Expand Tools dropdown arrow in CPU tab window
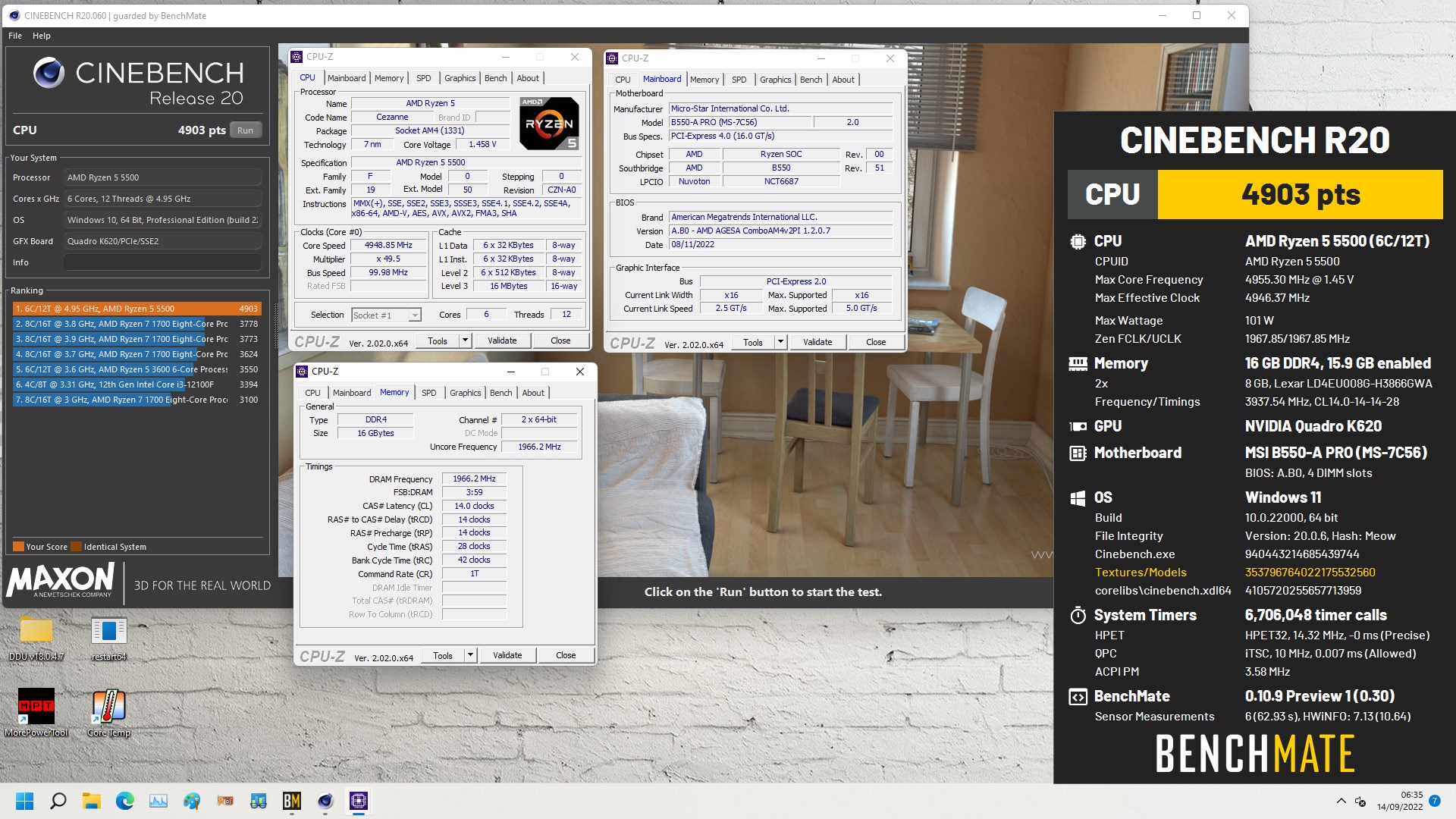 click(x=465, y=341)
